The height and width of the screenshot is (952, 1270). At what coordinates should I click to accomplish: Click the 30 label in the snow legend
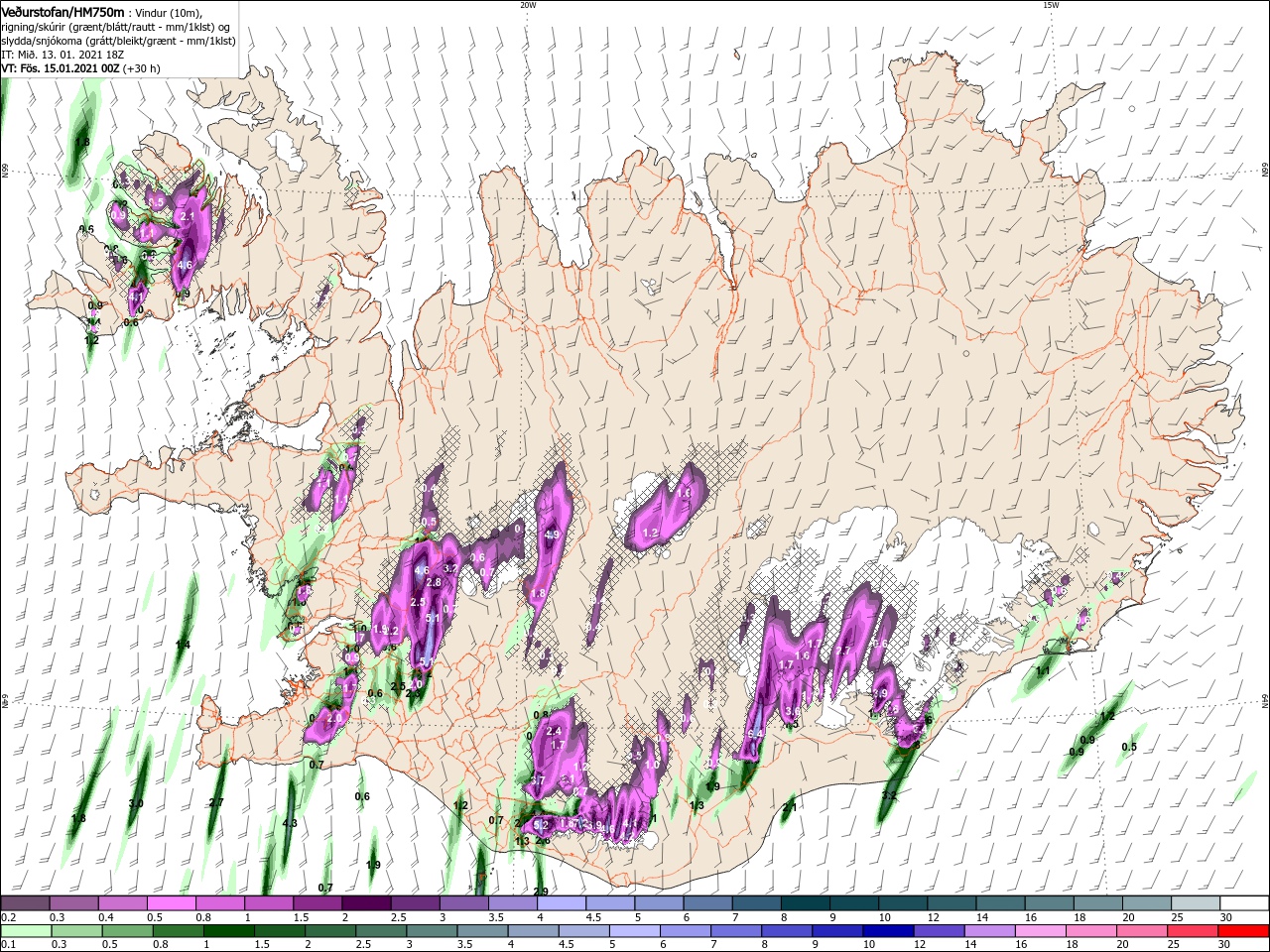click(1225, 917)
